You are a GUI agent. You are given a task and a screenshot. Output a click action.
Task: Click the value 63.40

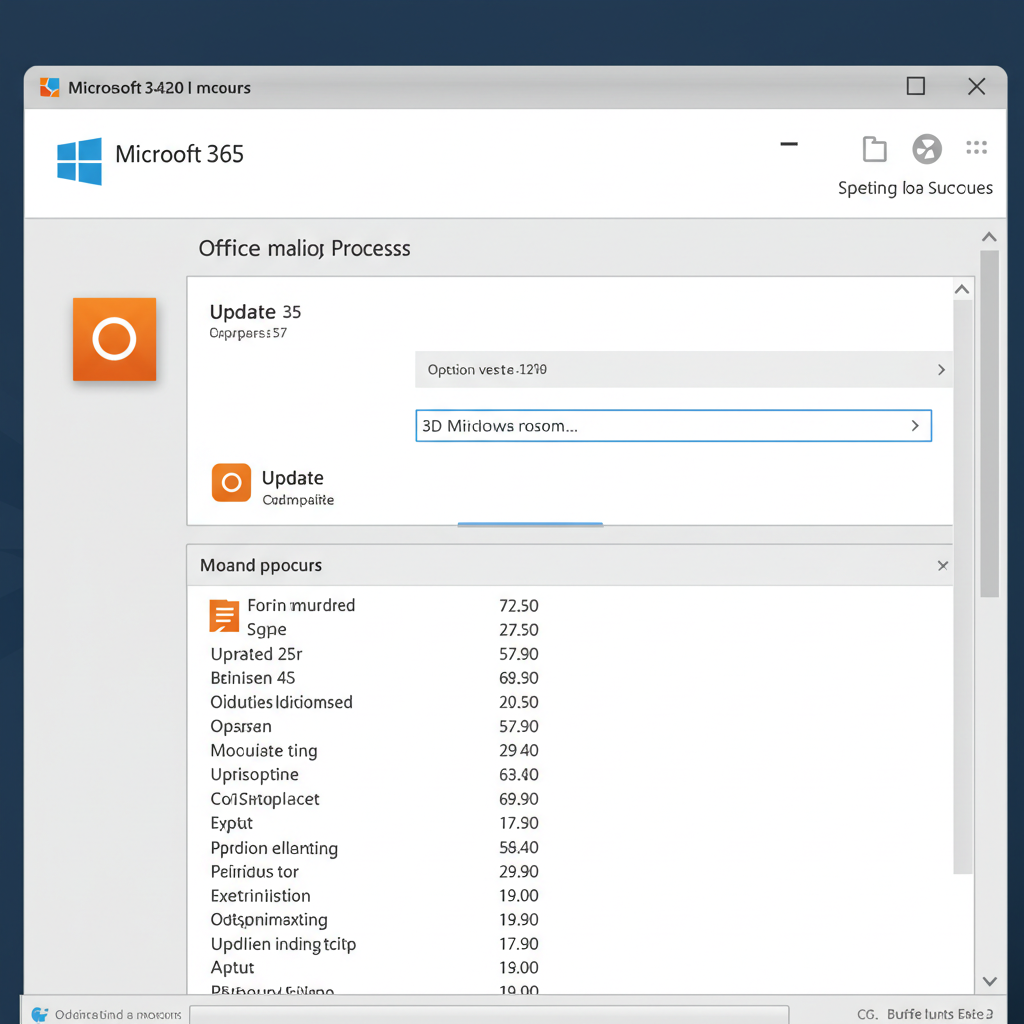519,775
